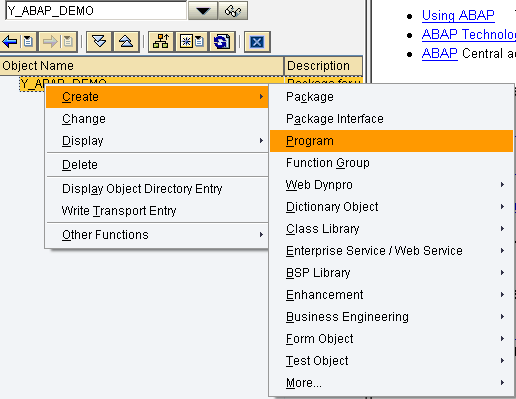Viewport: 516px width, 399px height.
Task: Open the Display submenu
Action: (x=157, y=141)
